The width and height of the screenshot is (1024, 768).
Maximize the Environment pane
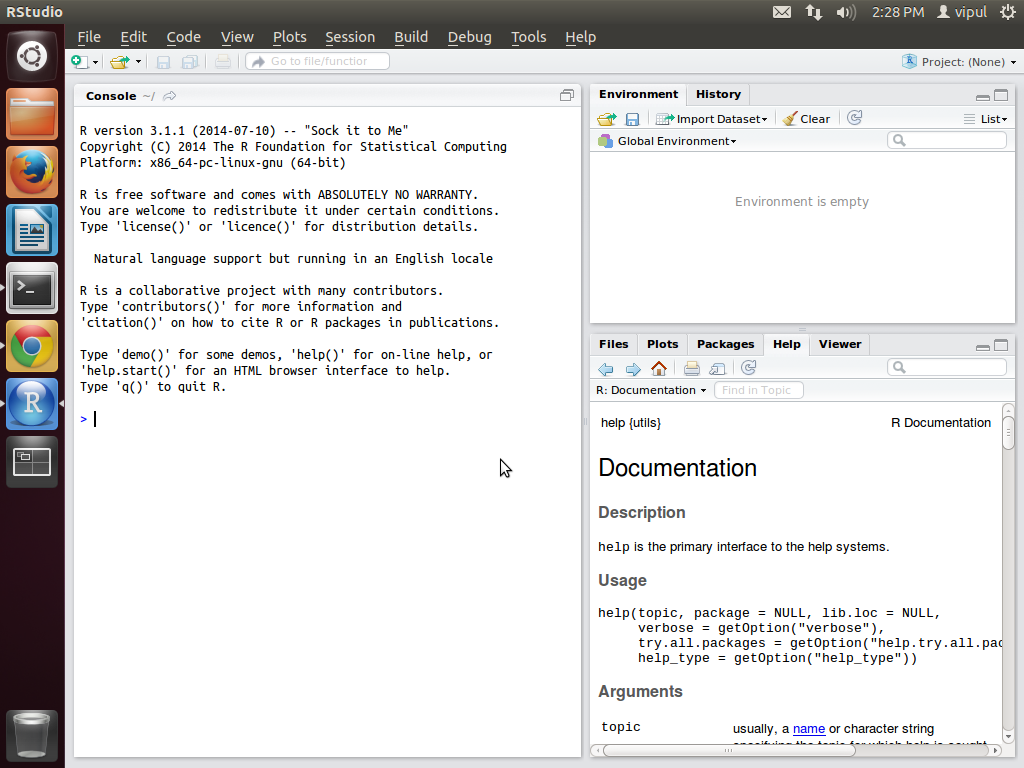pos(1000,95)
